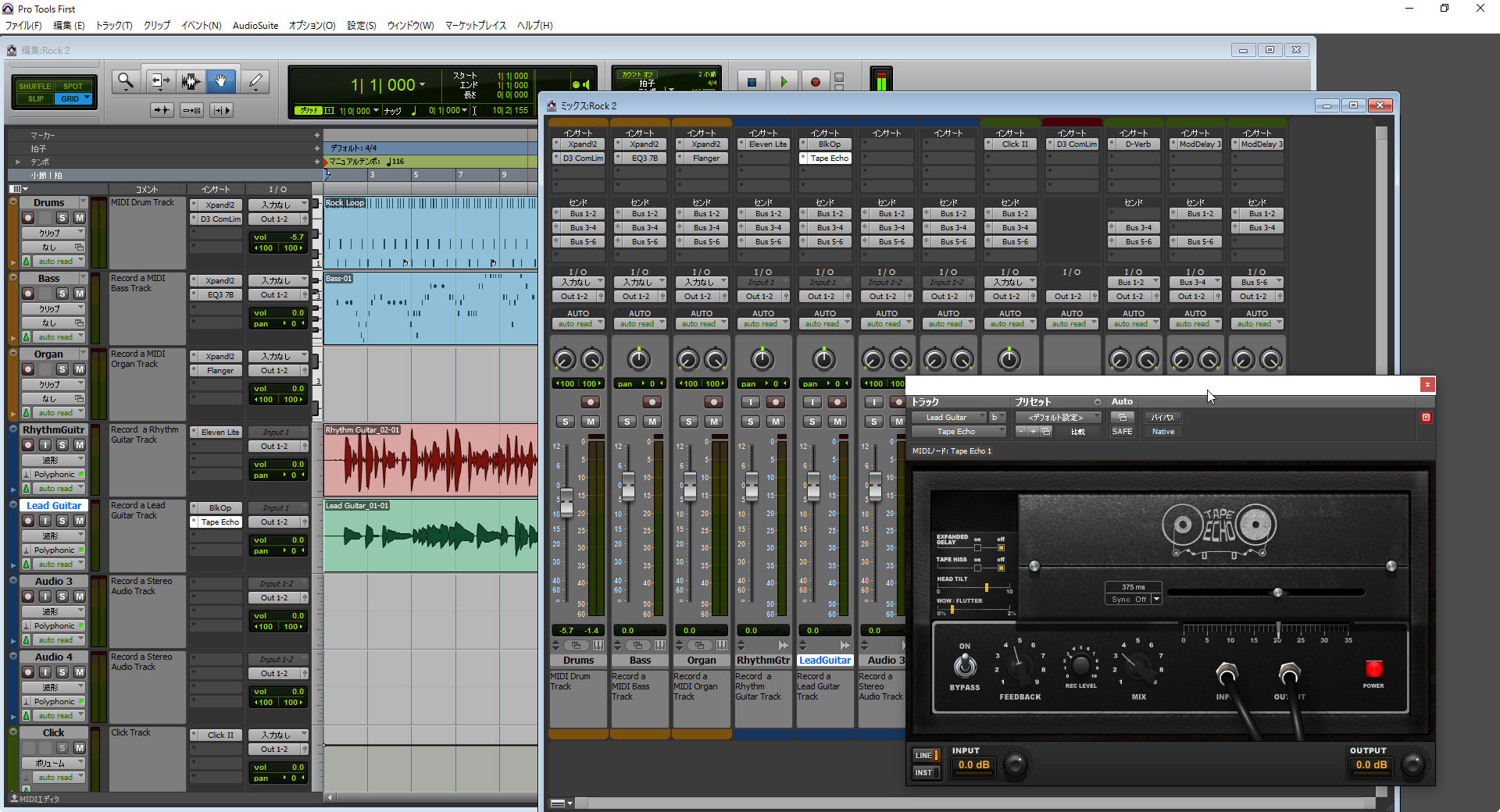This screenshot has height=812, width=1500.
Task: Toggle INST input button on Tape Echo
Action: pos(926,773)
